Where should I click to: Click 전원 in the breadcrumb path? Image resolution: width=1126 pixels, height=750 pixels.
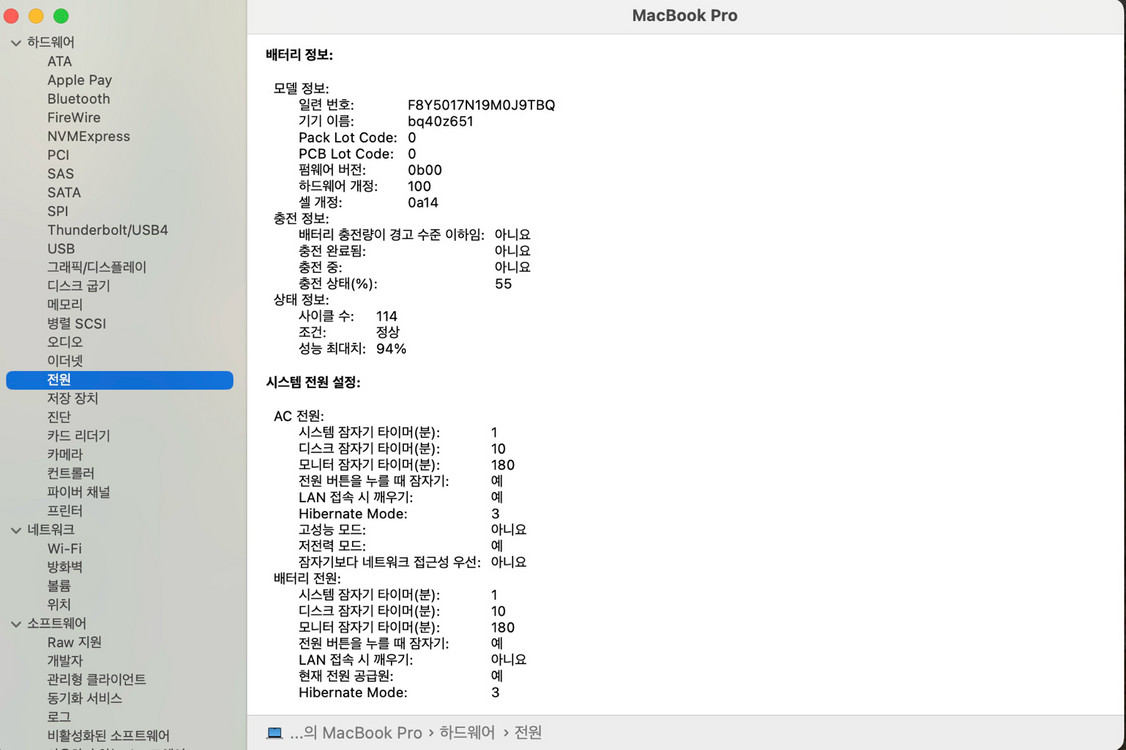click(527, 732)
